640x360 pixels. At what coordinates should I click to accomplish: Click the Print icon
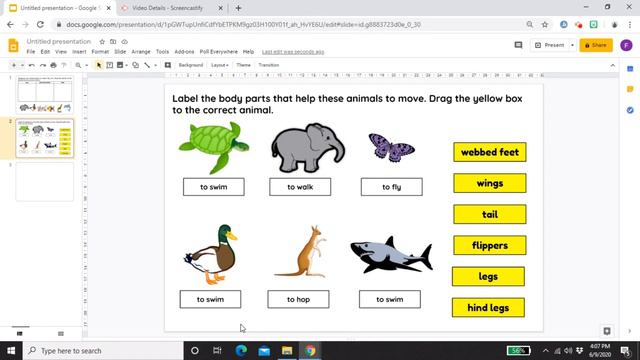click(x=53, y=65)
